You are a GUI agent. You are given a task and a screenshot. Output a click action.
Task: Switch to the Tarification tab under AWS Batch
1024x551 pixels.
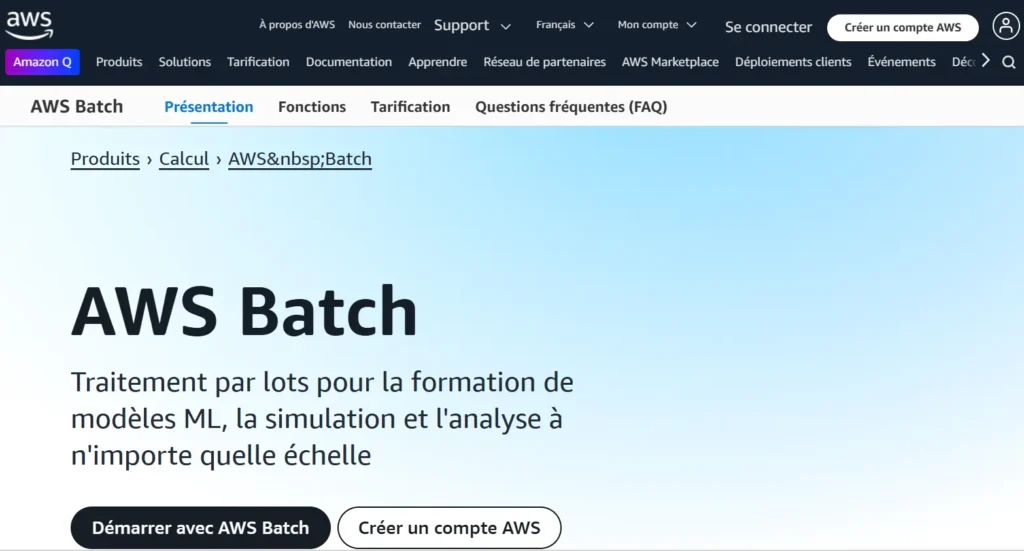point(410,107)
